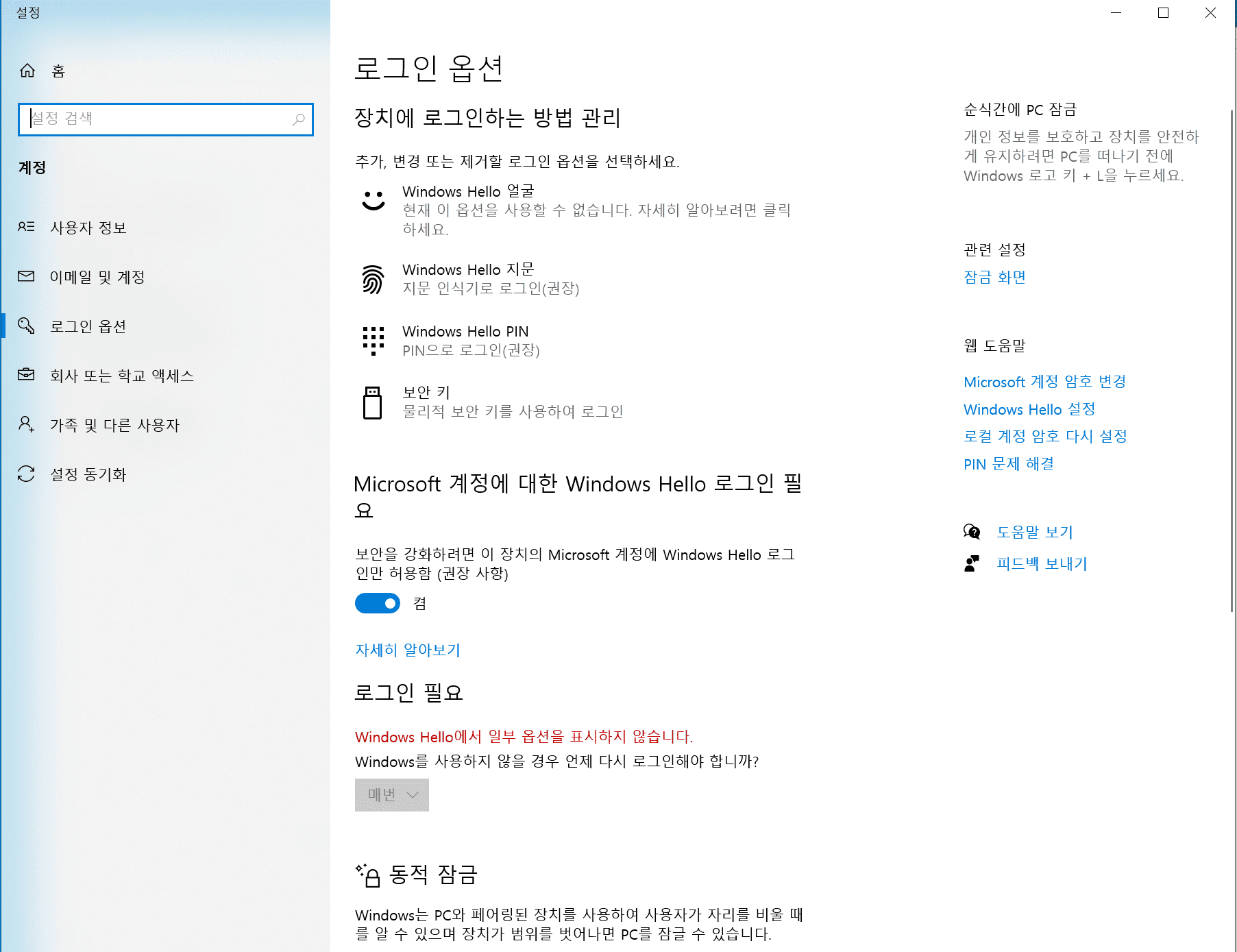Click the 장치에 로그인하는 방법 관리 heading
Screen dimensions: 1237x952
[487, 118]
